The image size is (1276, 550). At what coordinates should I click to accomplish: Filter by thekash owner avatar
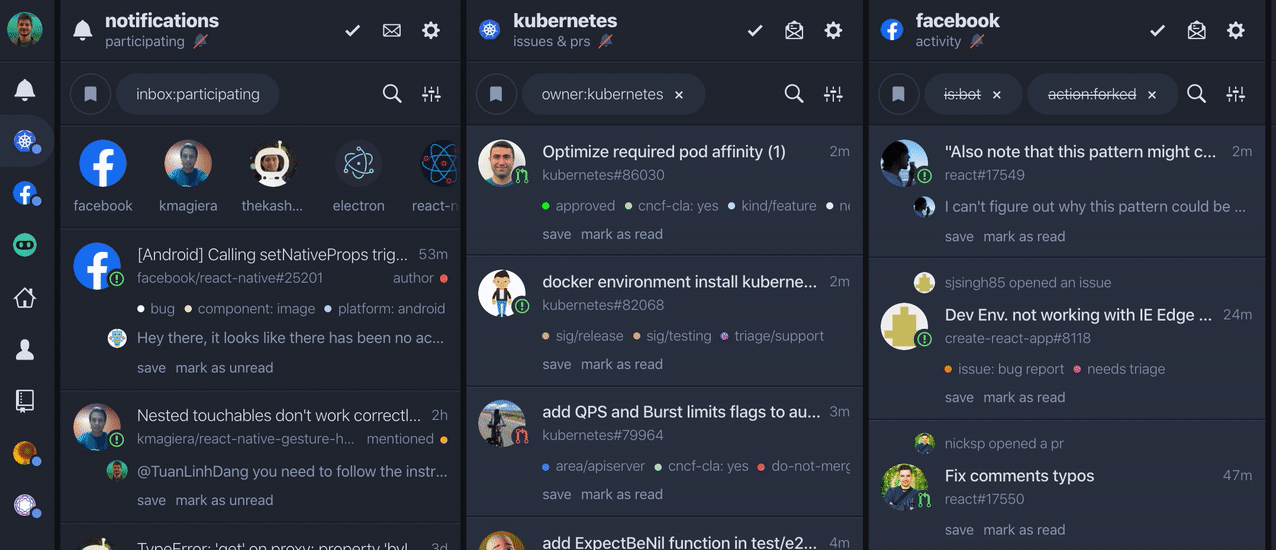tap(273, 164)
